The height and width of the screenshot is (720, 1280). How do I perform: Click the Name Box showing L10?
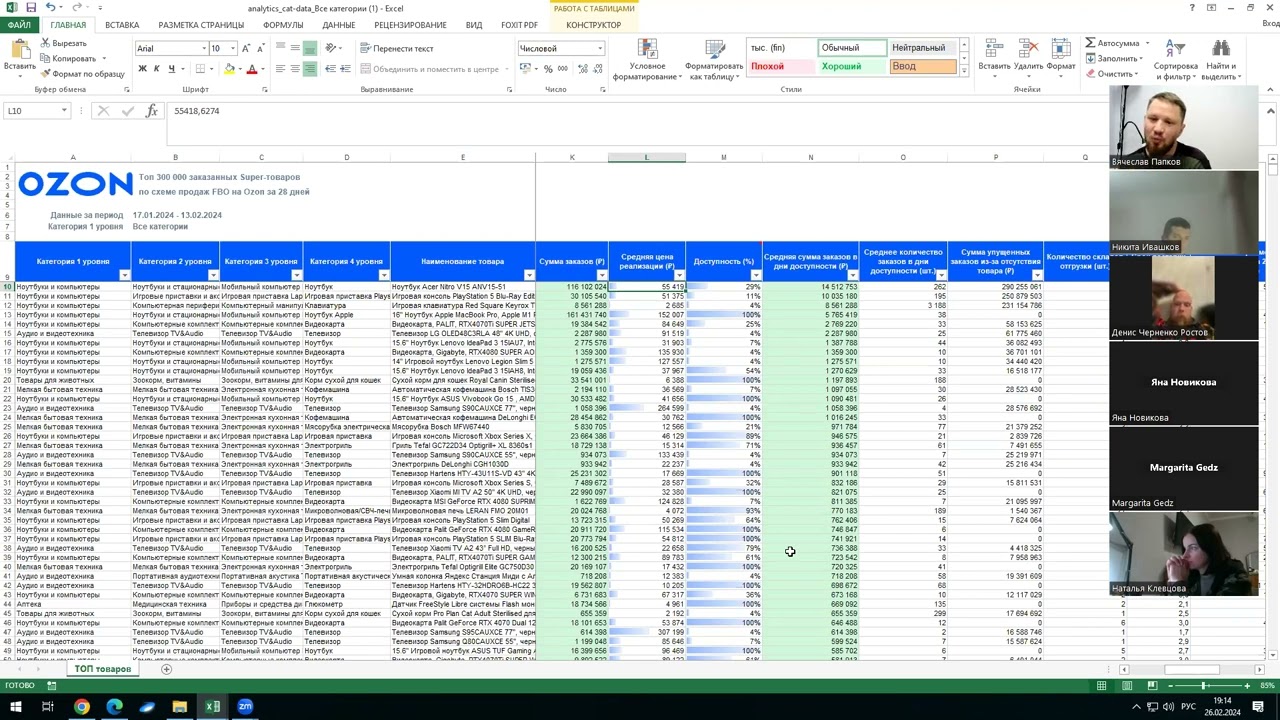click(32, 111)
